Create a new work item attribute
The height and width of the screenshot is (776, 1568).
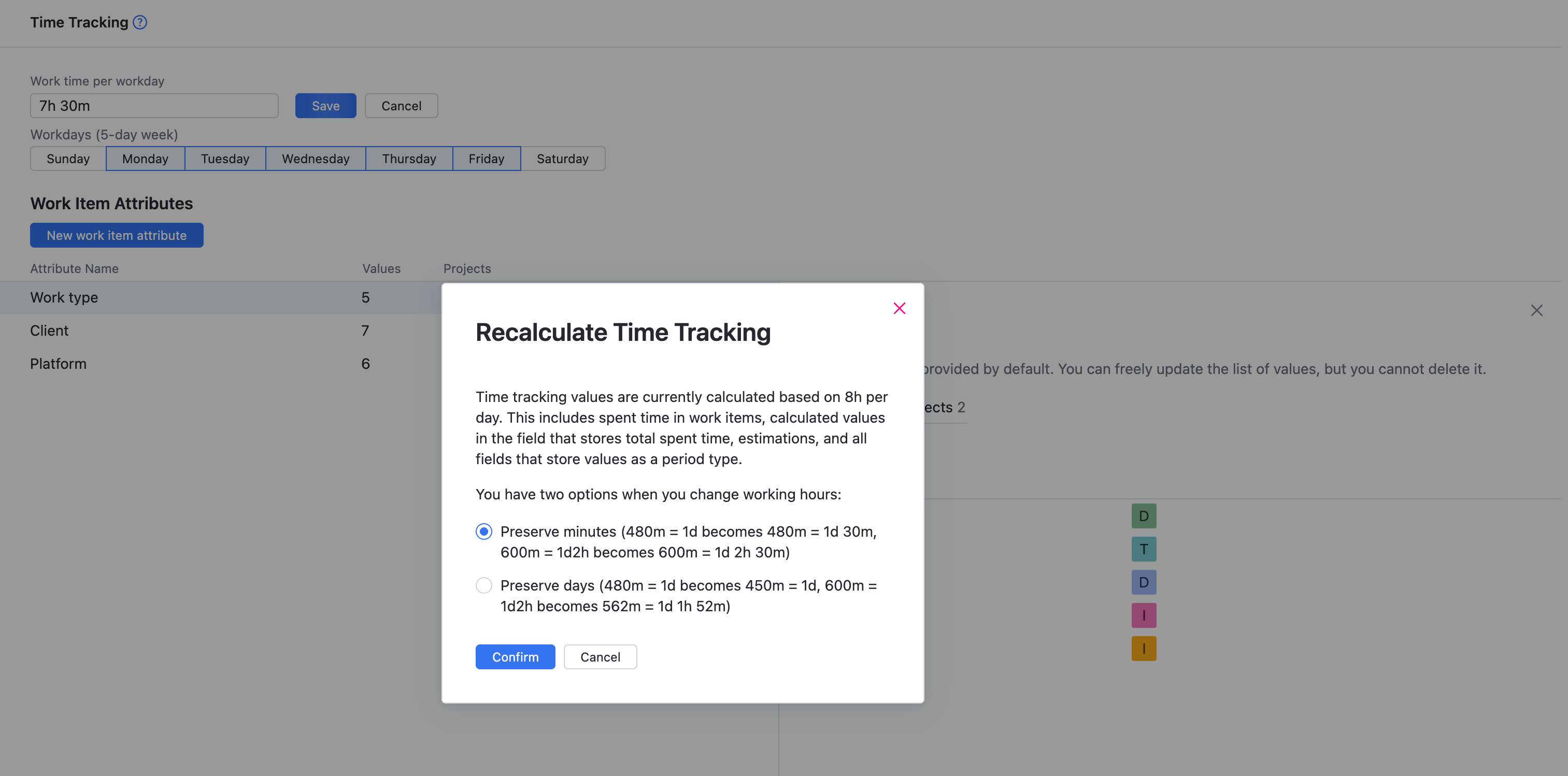116,235
